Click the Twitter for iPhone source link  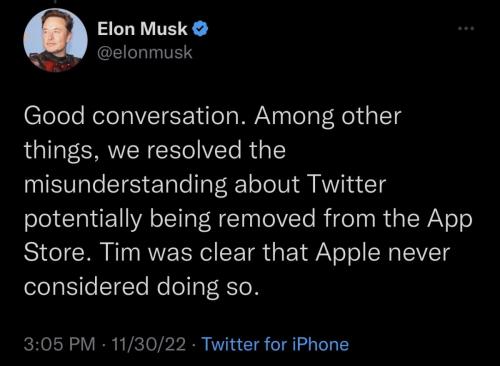pyautogui.click(x=275, y=344)
